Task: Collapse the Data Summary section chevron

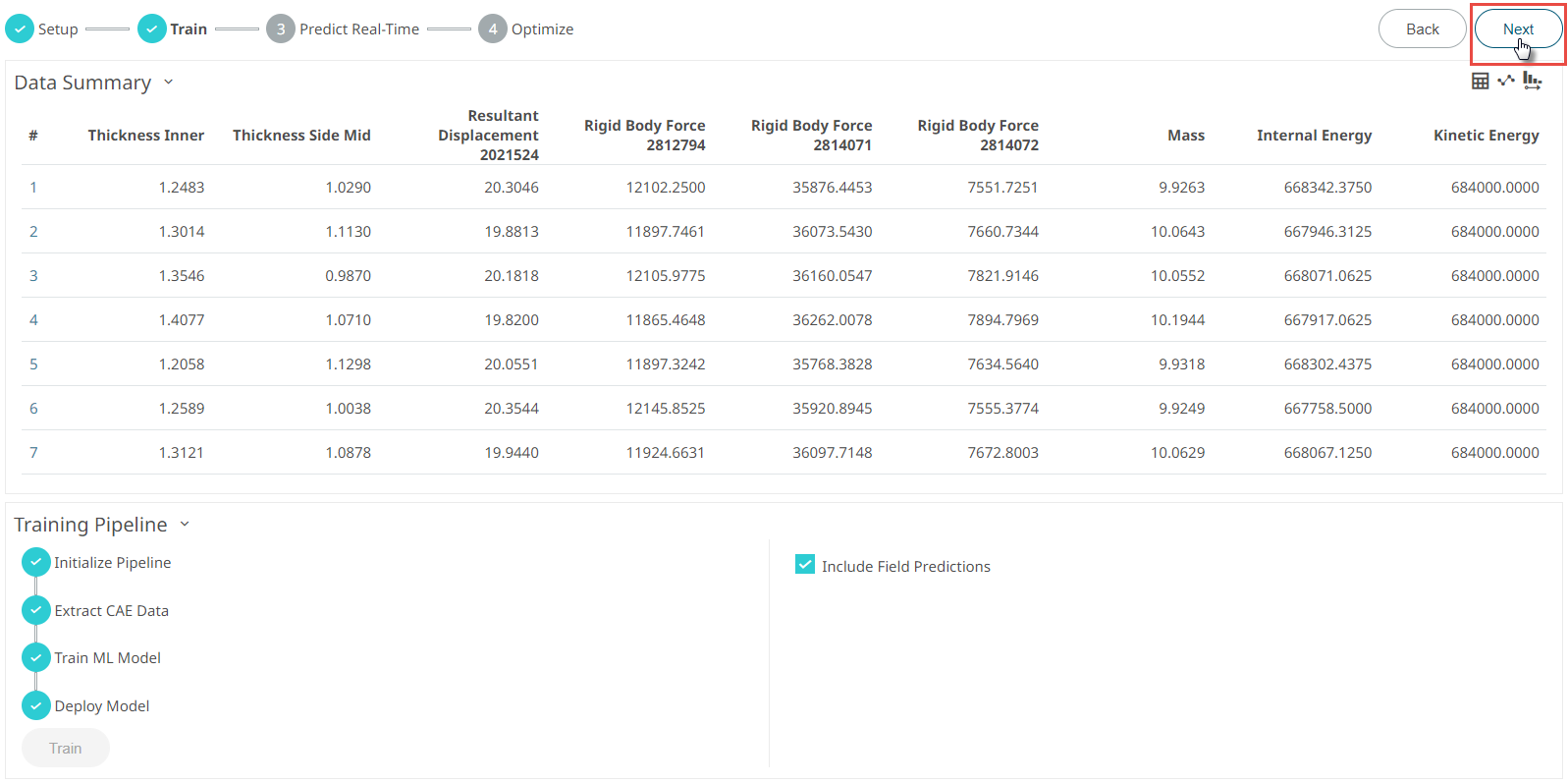Action: [x=168, y=83]
